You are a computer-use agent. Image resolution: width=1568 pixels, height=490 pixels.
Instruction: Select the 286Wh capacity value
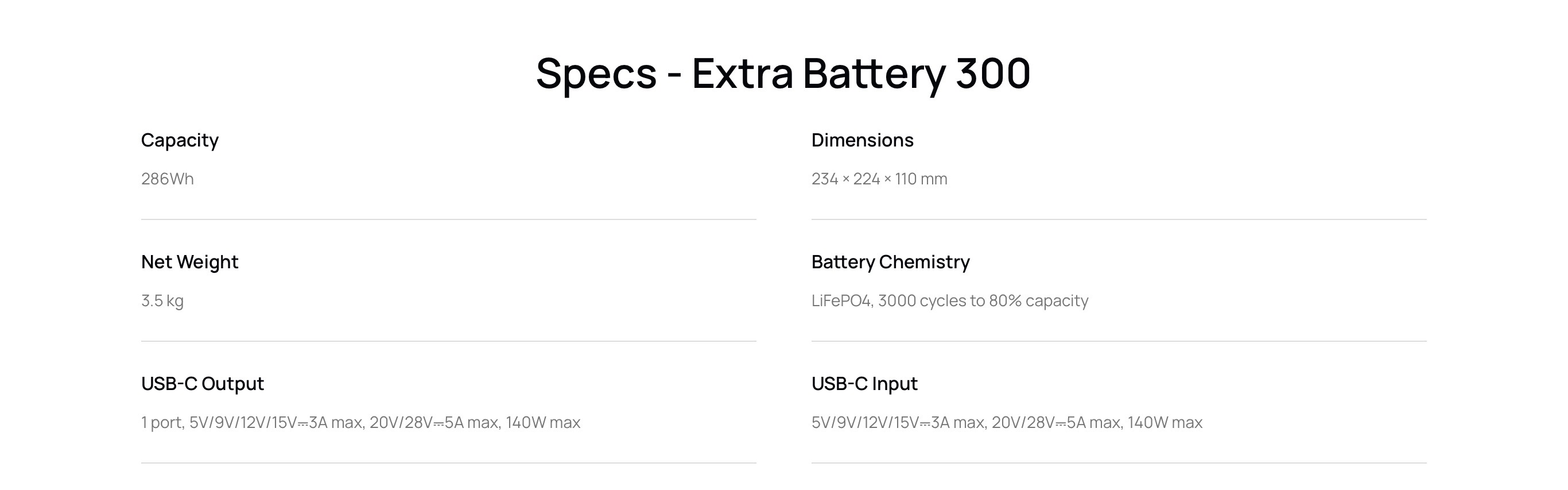(168, 179)
